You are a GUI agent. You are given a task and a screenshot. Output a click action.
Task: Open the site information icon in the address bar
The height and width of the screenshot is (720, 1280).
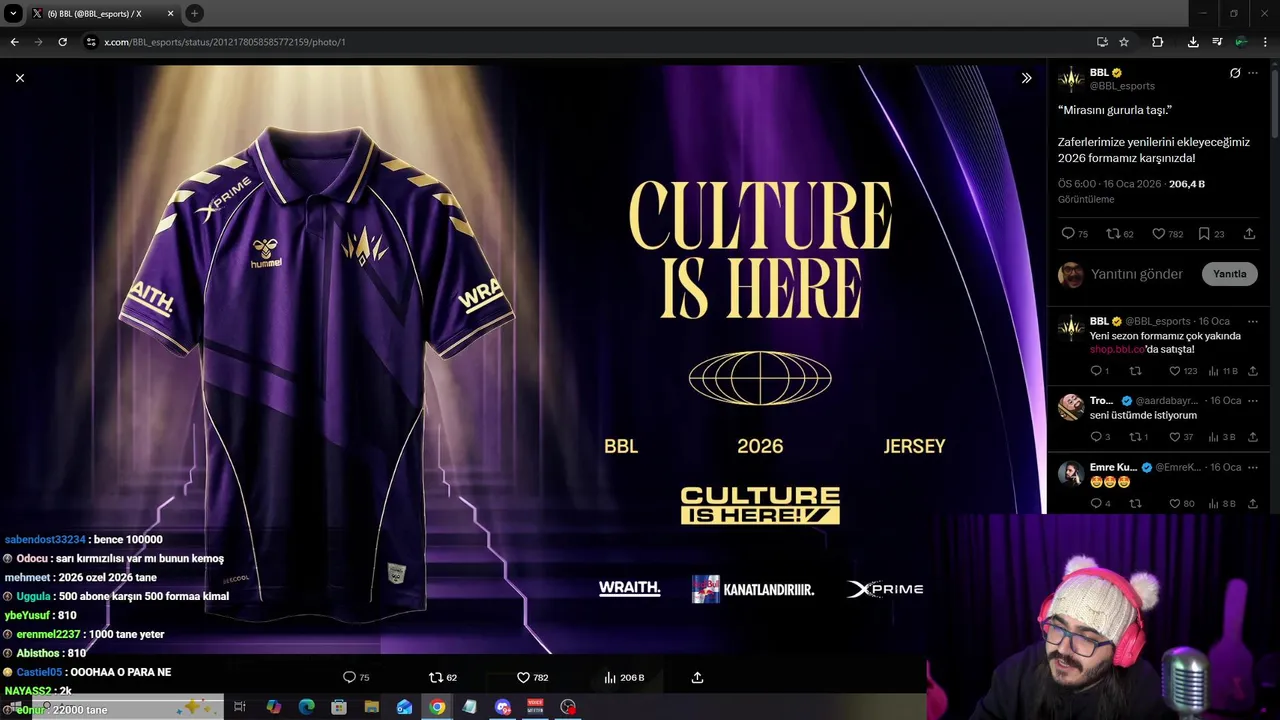pyautogui.click(x=91, y=42)
